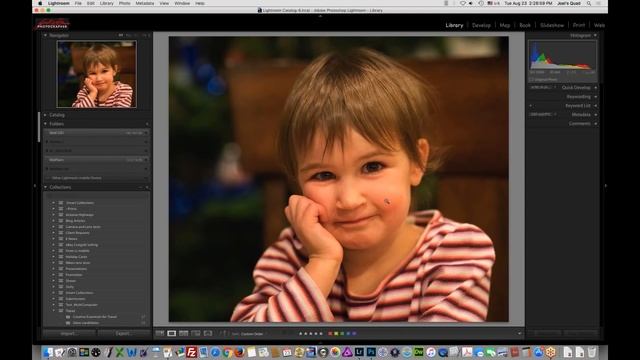Open People view icon in toolbar

point(208,333)
